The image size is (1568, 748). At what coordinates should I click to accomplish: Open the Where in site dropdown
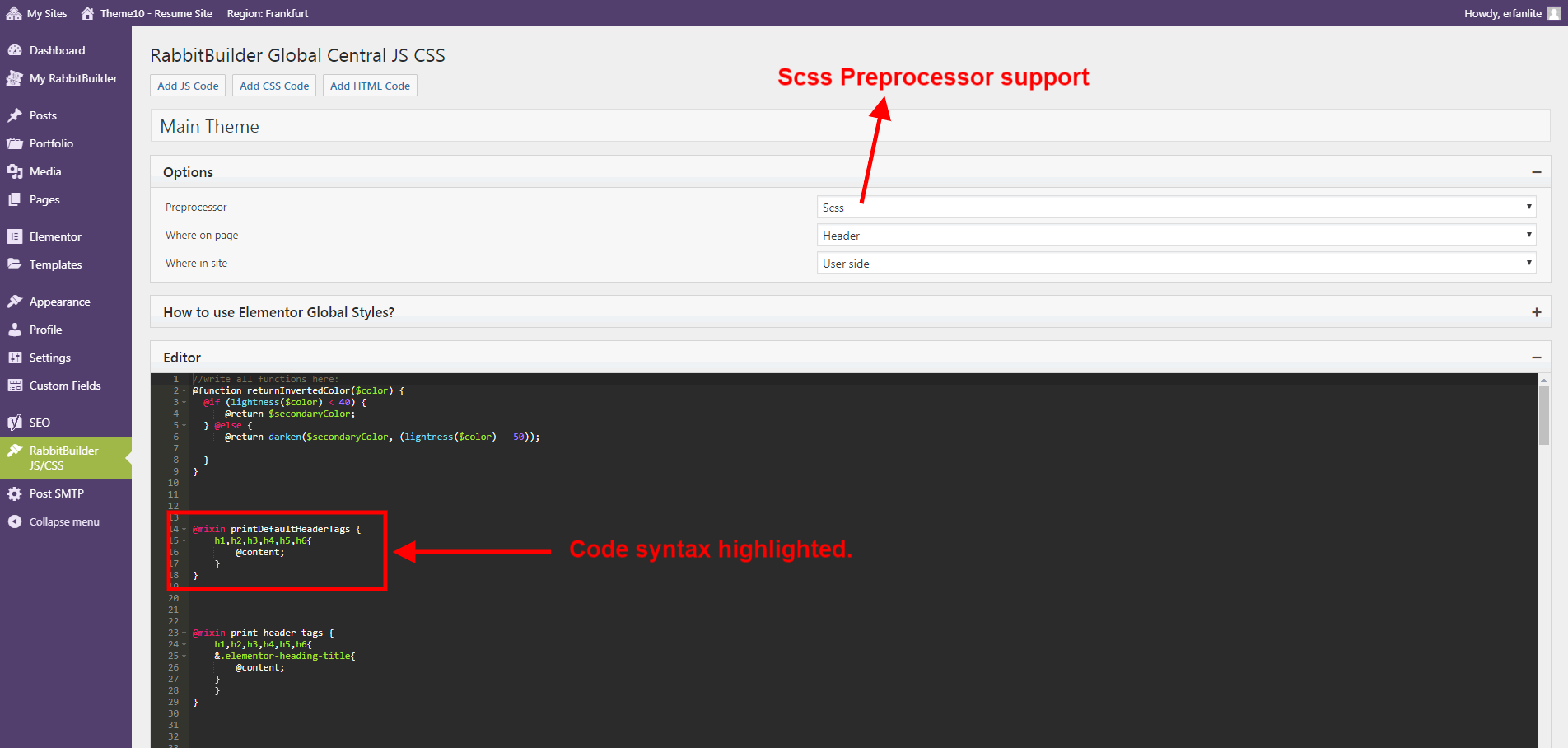[x=1176, y=264]
